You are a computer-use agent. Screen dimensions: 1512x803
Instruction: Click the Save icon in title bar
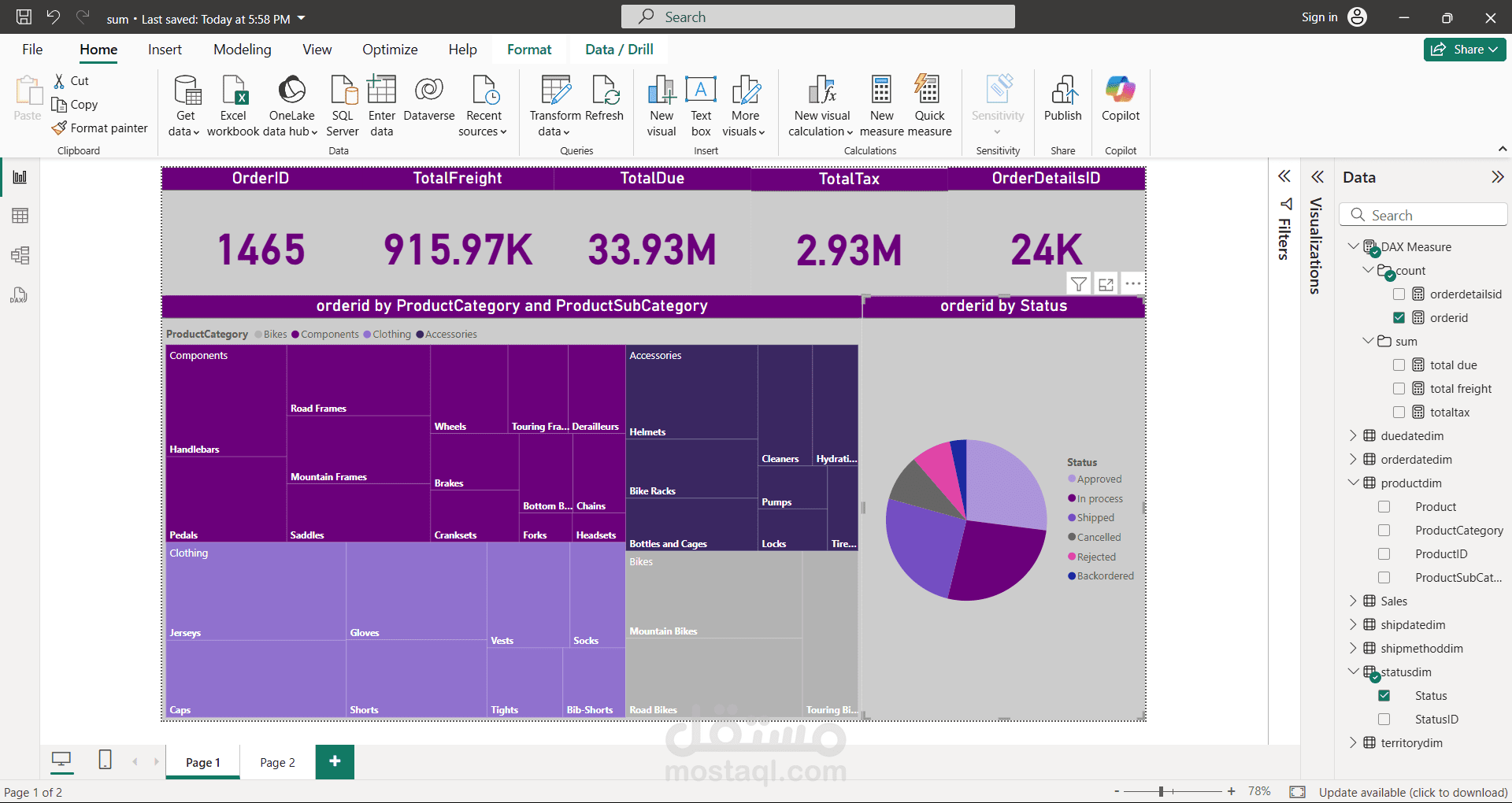coord(24,17)
